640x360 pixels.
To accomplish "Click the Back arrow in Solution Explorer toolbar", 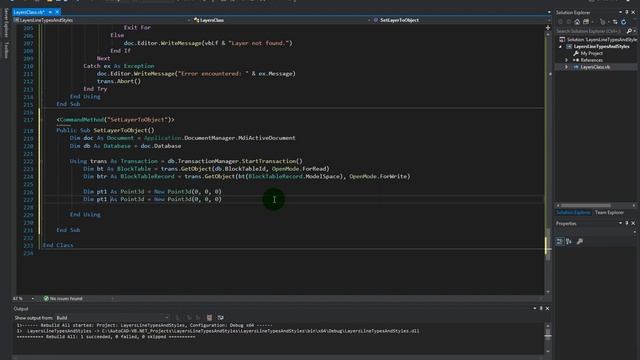I will click(x=560, y=22).
